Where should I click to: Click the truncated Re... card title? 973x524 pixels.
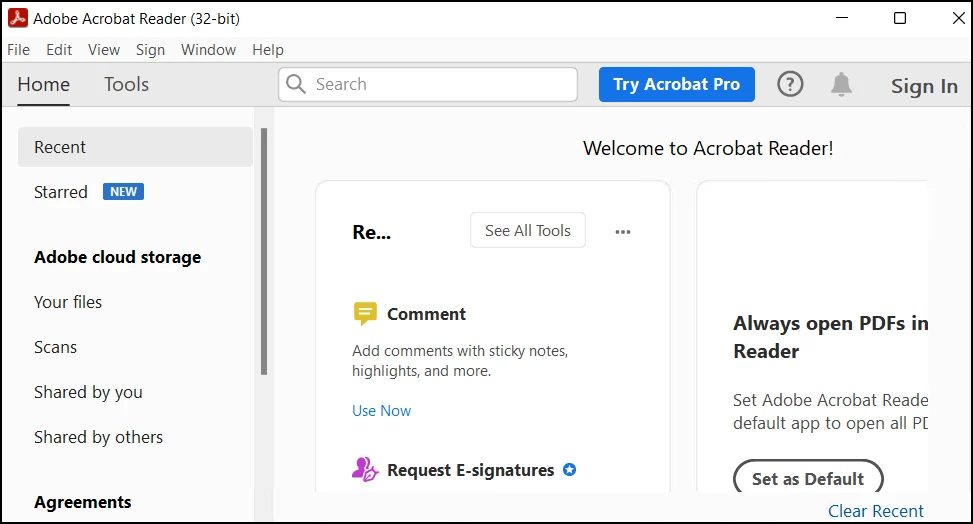point(372,232)
